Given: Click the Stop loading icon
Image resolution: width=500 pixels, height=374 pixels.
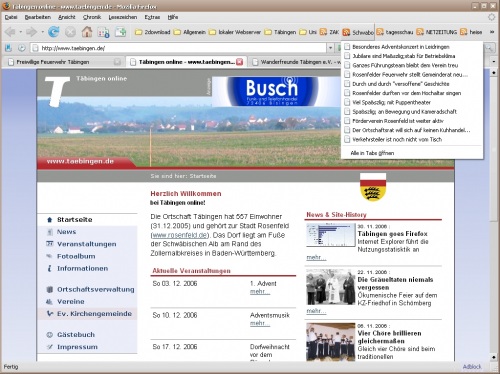Looking at the screenshot, I should pyautogui.click(x=70, y=32).
